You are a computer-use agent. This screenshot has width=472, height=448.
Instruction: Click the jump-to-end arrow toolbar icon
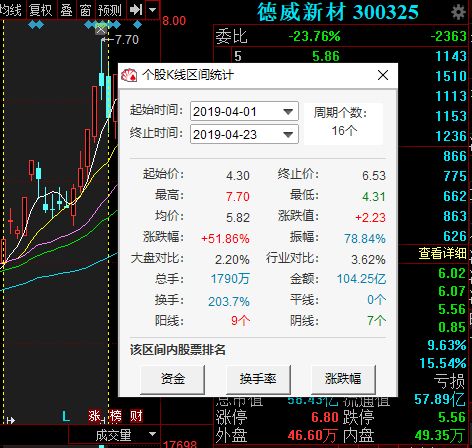pyautogui.click(x=136, y=10)
